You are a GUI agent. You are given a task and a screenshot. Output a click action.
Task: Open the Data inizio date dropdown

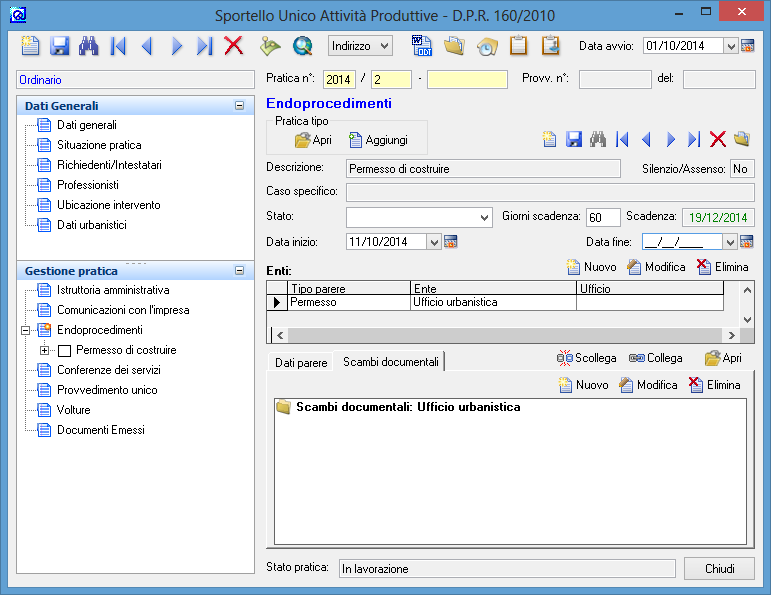(x=434, y=241)
